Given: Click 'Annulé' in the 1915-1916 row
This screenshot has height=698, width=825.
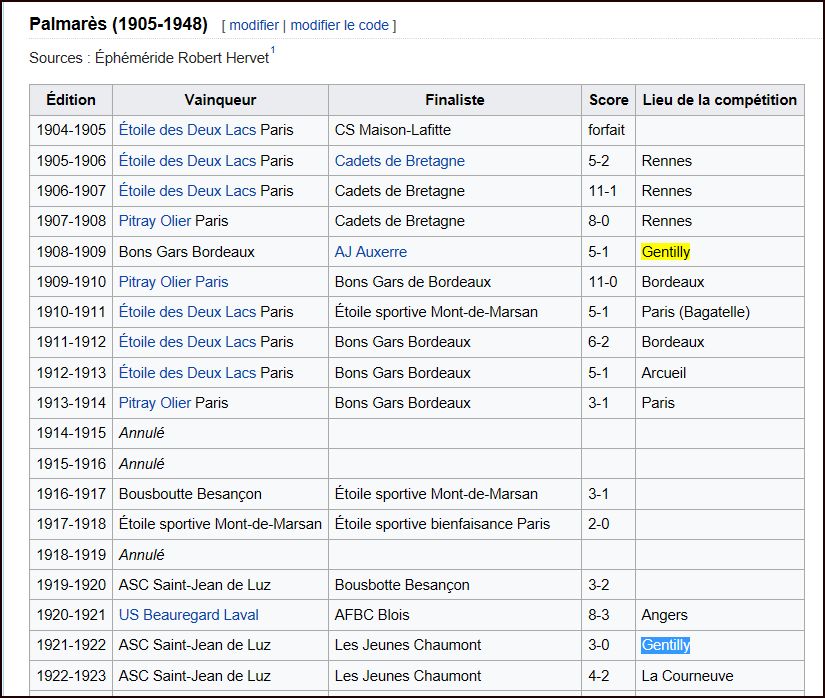Looking at the screenshot, I should (x=142, y=463).
